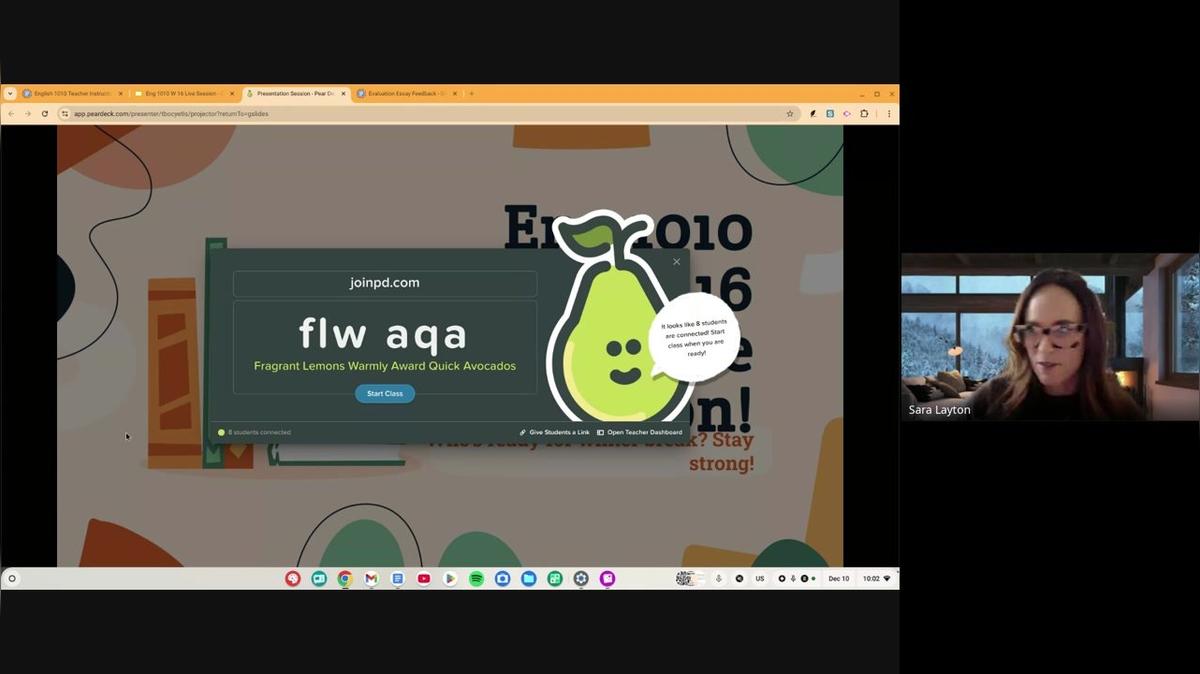Viewport: 1200px width, 674px height.
Task: Click the Start Class button
Action: coord(384,394)
